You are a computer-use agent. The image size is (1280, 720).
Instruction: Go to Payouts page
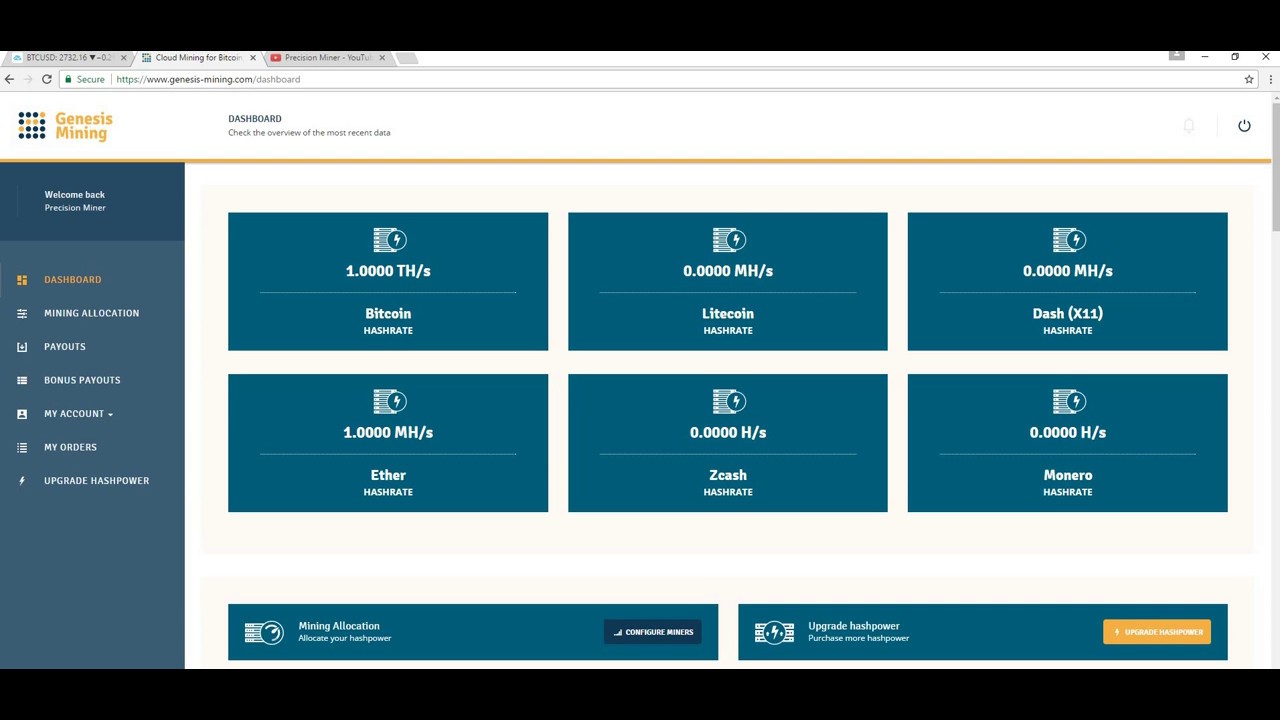click(x=65, y=347)
